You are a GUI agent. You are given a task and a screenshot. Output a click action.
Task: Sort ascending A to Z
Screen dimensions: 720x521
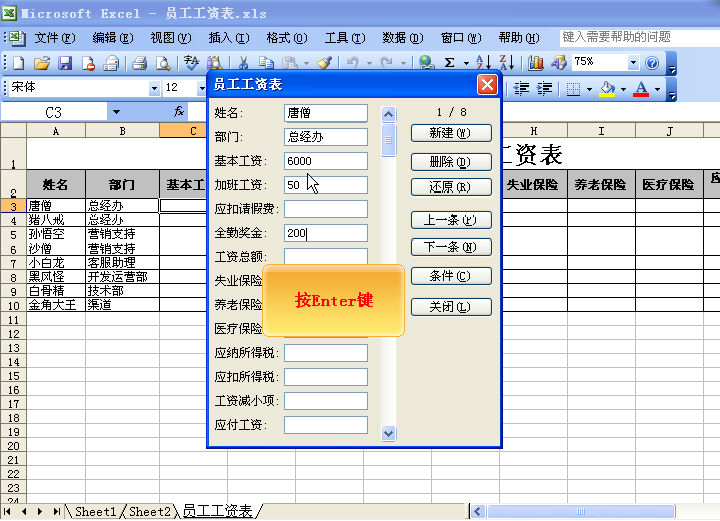point(484,63)
